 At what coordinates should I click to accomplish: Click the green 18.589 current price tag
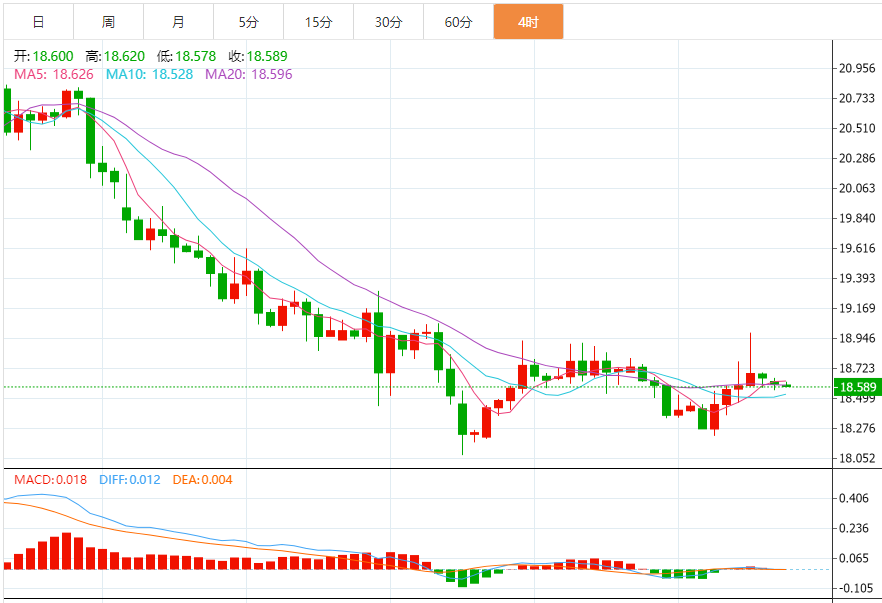pyautogui.click(x=857, y=387)
